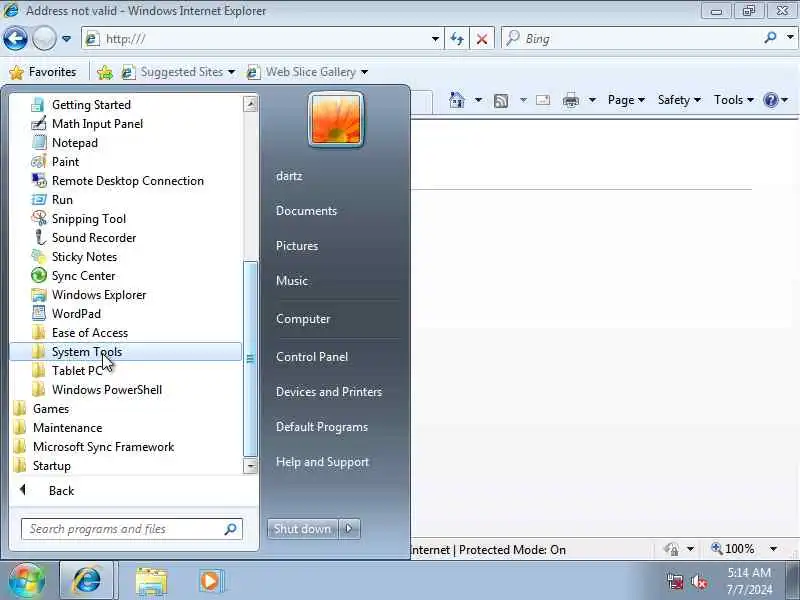Viewport: 800px width, 600px height.
Task: Open Documents from Start menu
Action: 306,211
